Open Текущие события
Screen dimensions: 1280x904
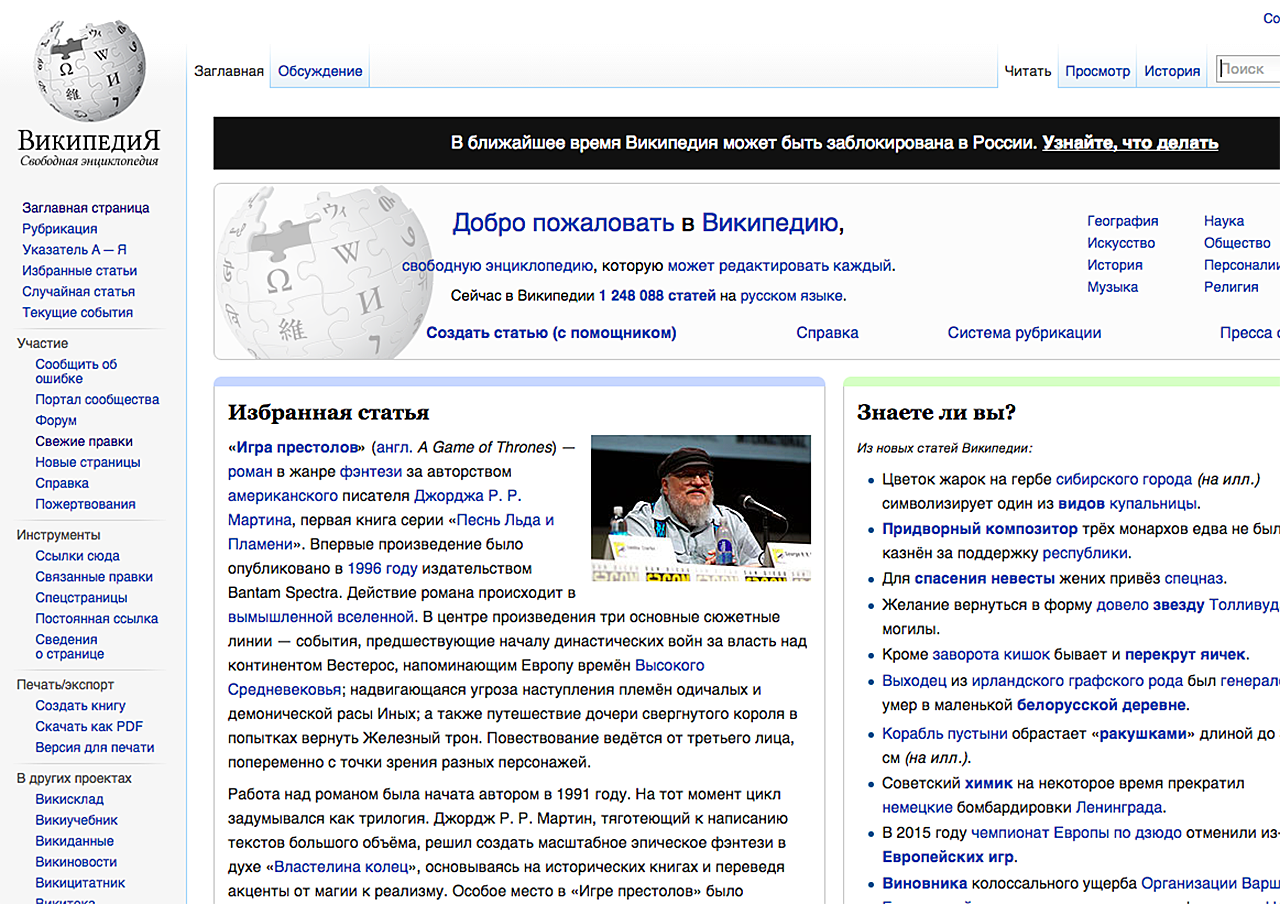coord(78,313)
